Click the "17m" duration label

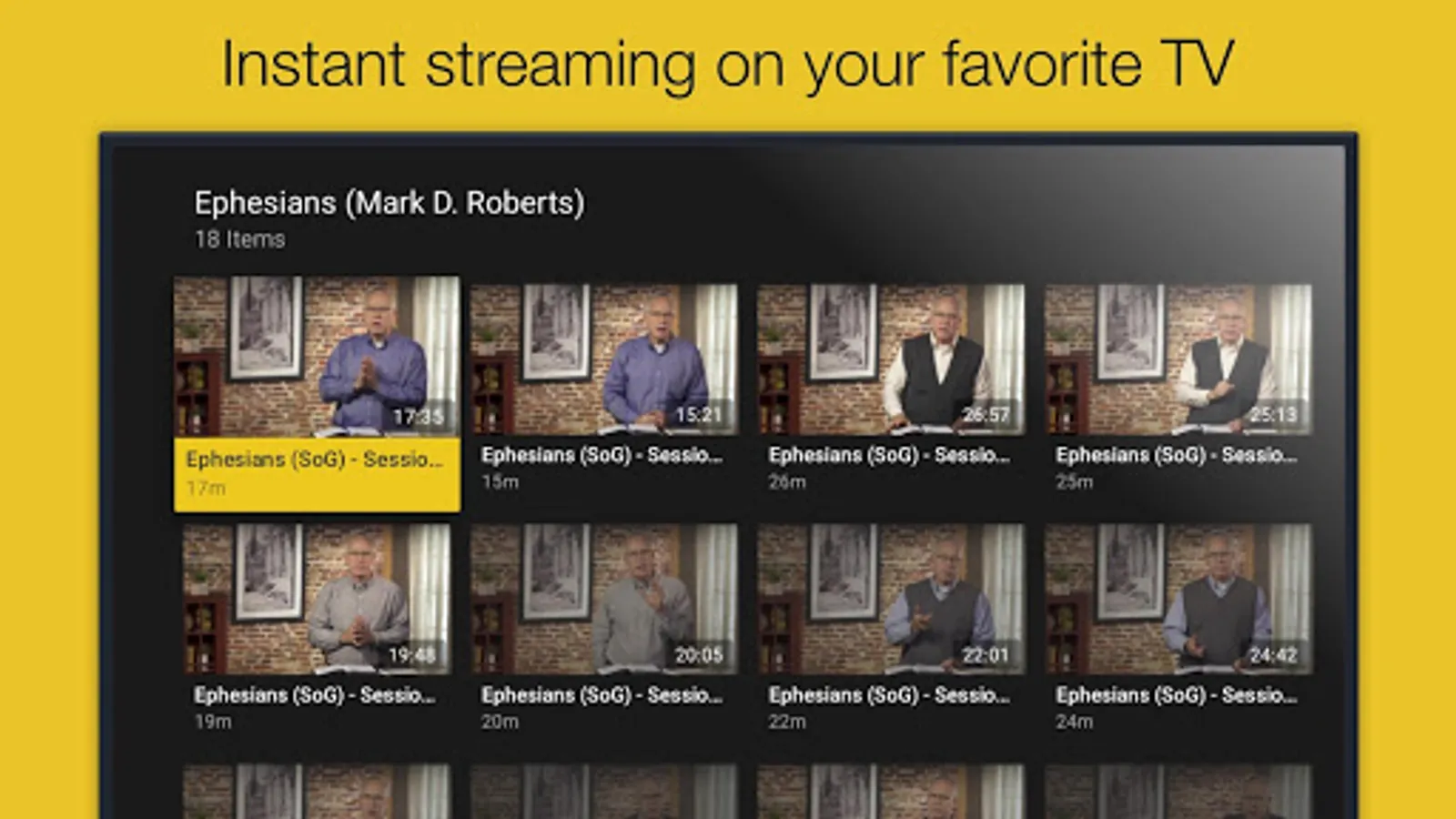coord(206,489)
